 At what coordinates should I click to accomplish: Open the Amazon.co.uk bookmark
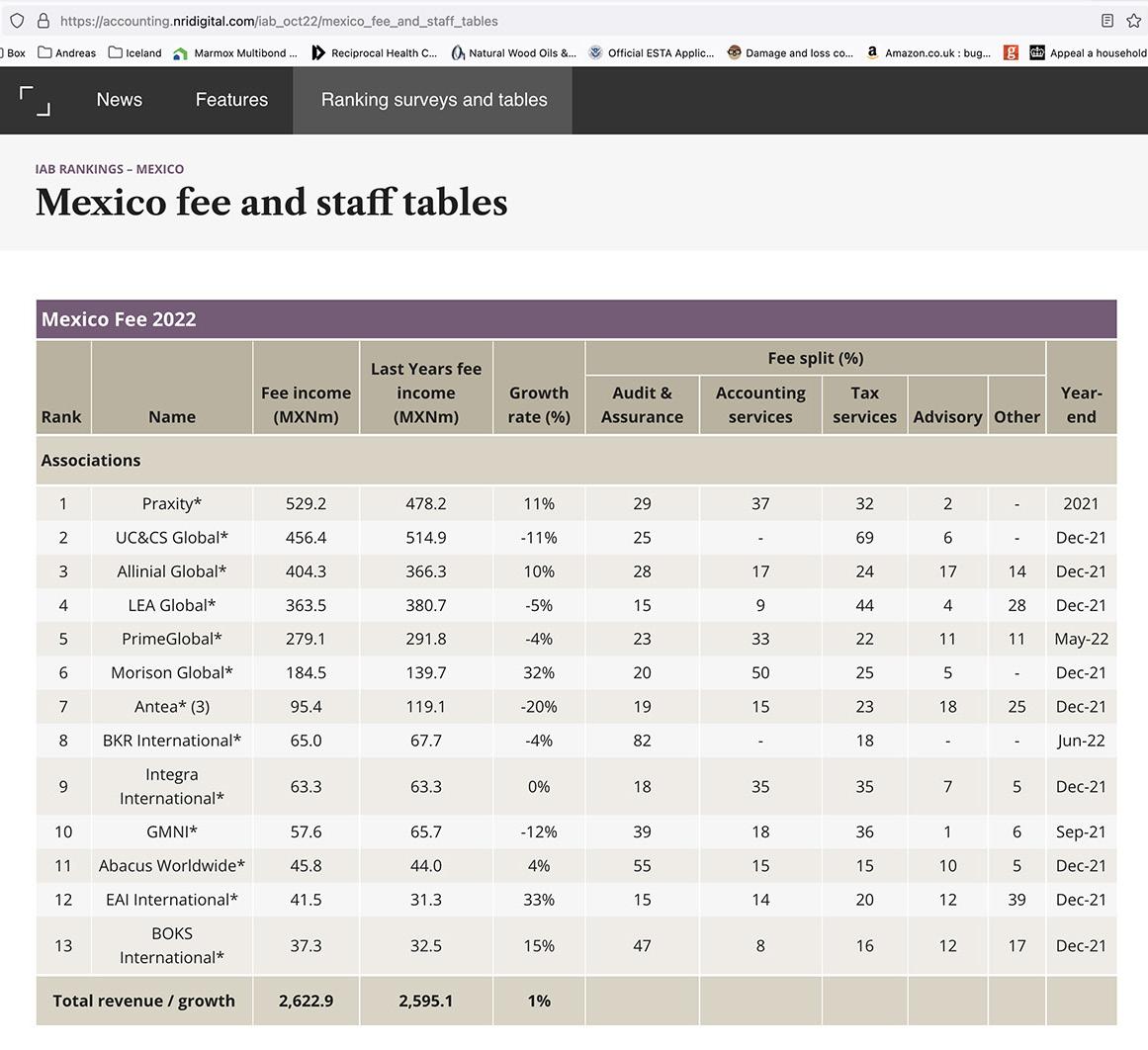(928, 53)
